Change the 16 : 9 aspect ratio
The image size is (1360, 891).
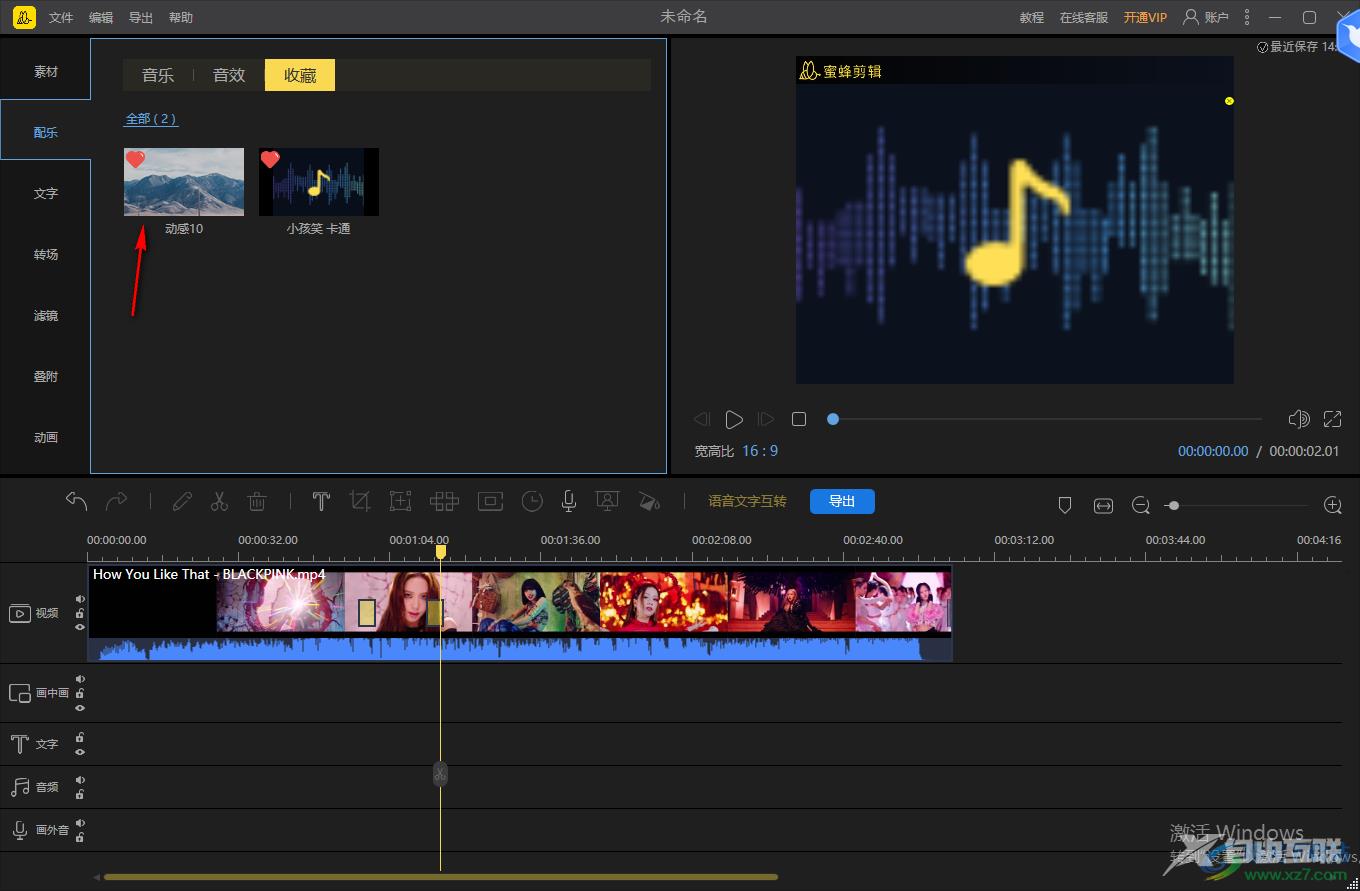(760, 451)
